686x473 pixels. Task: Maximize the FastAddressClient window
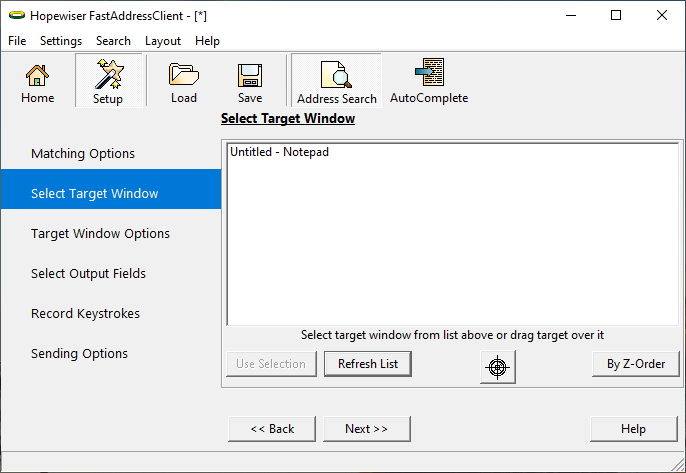(616, 15)
